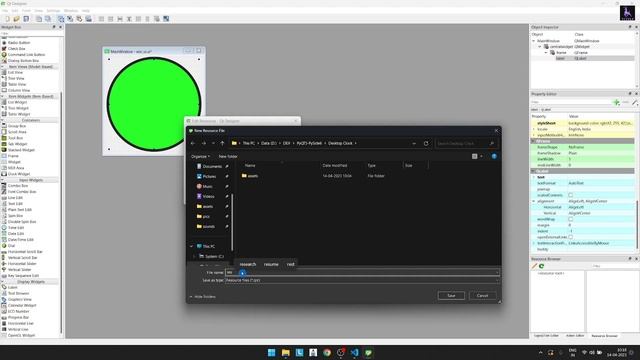
Task: Apply the Lay Out in Grid toolbar icon
Action: [x=138, y=19]
